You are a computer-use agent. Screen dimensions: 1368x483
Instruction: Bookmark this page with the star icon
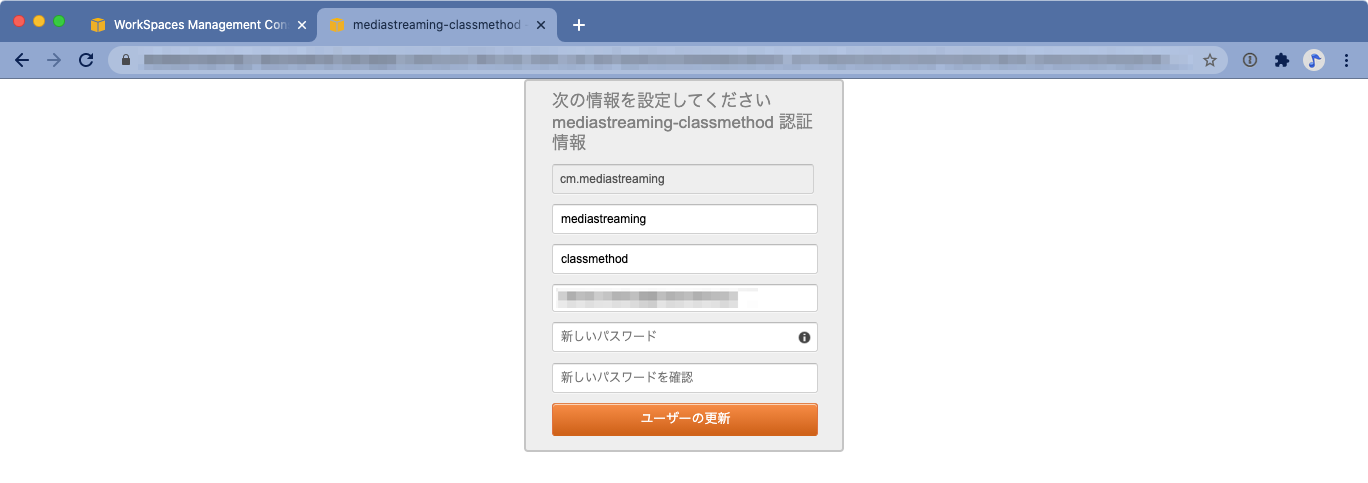(x=1210, y=60)
